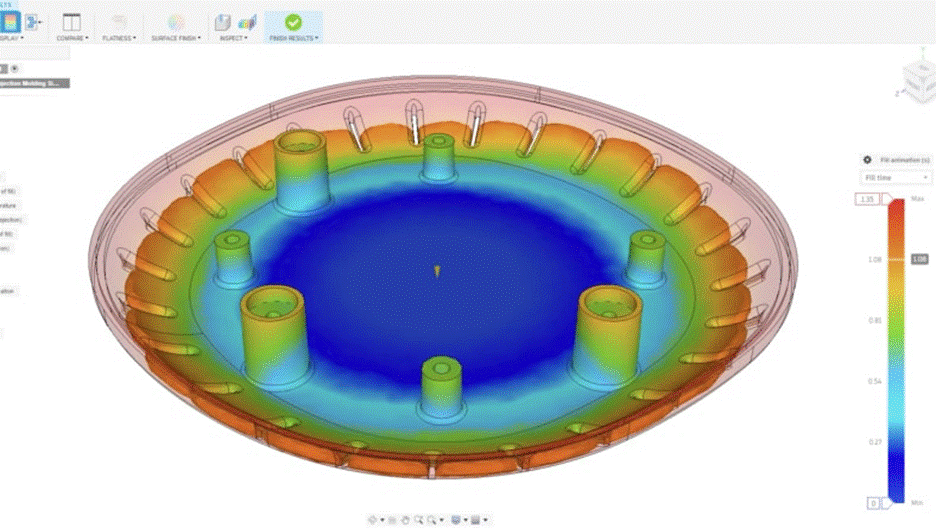
Task: Click the legend minimum value field 0
Action: click(873, 503)
